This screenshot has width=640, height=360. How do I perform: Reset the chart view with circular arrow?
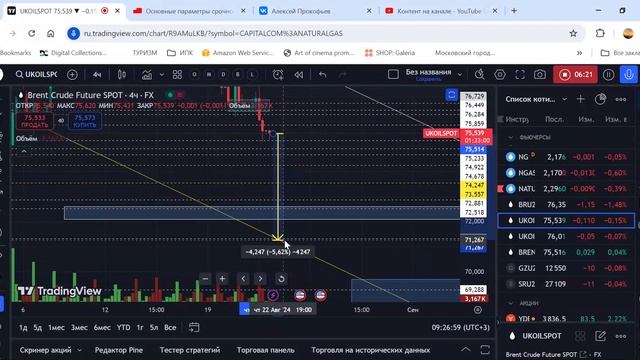281,279
